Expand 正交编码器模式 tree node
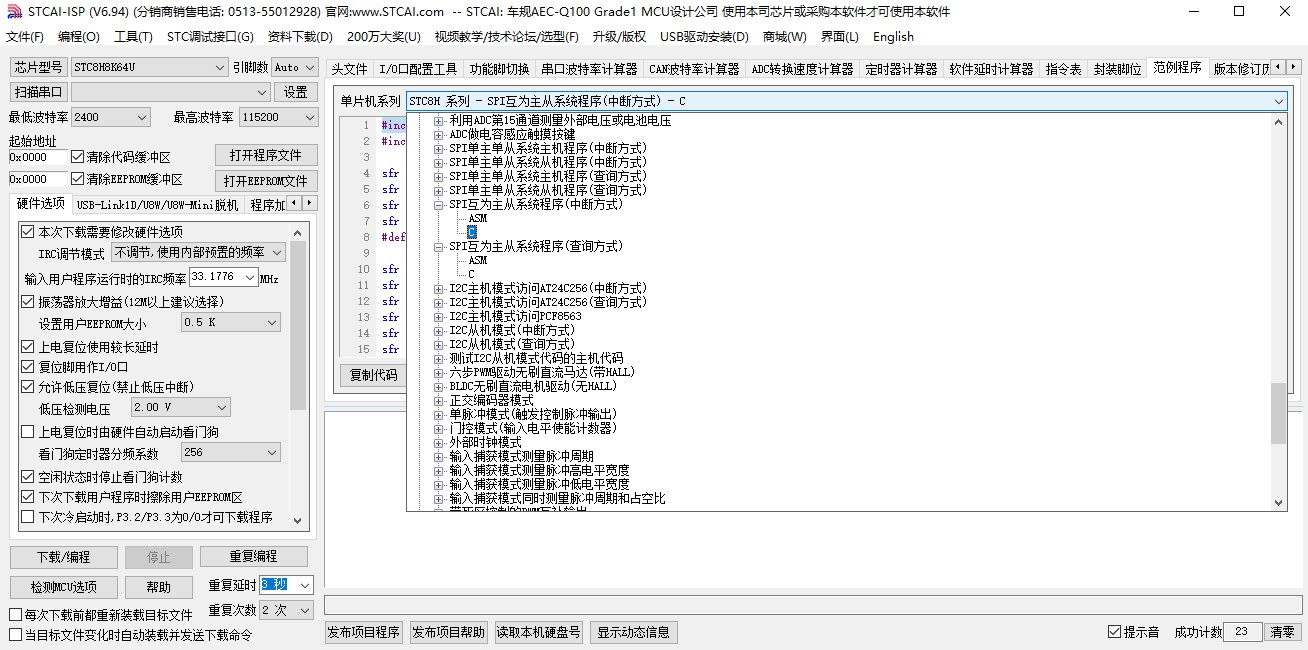This screenshot has width=1308, height=650. point(439,400)
